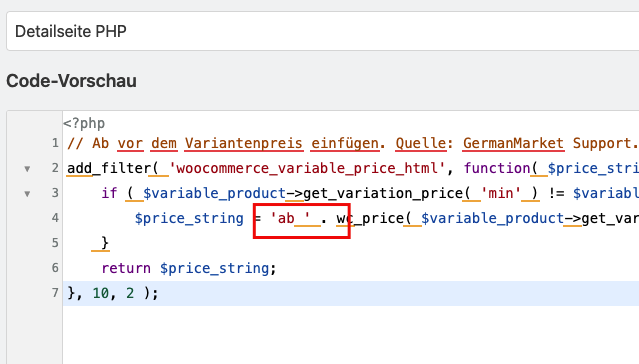Click the word GermanMarket in the comment
Screen dimensions: 639x364
coord(513,143)
